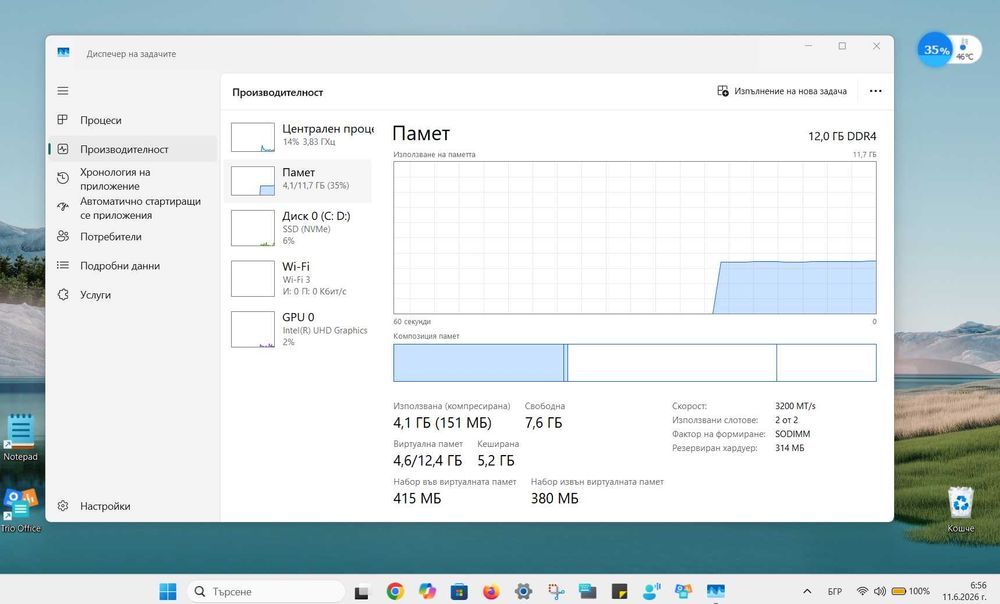Open Settings gear from taskbar
The image size is (1000, 604).
523,591
